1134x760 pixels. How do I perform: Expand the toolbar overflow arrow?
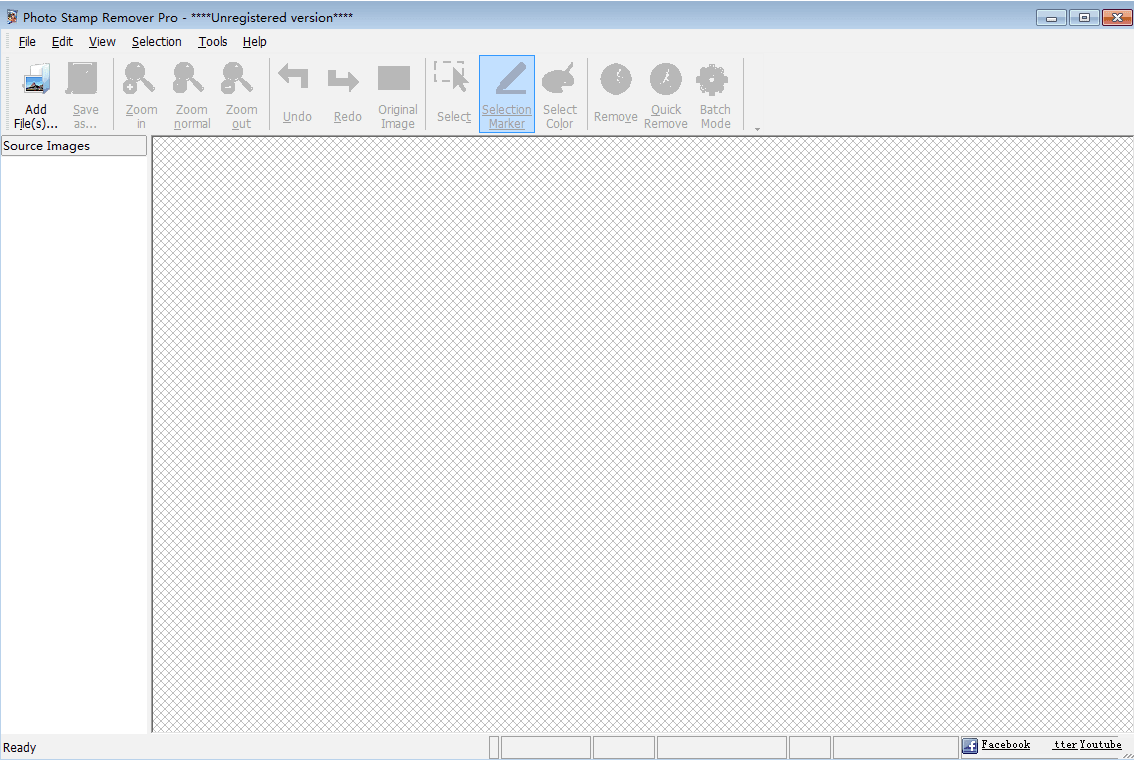coord(757,129)
